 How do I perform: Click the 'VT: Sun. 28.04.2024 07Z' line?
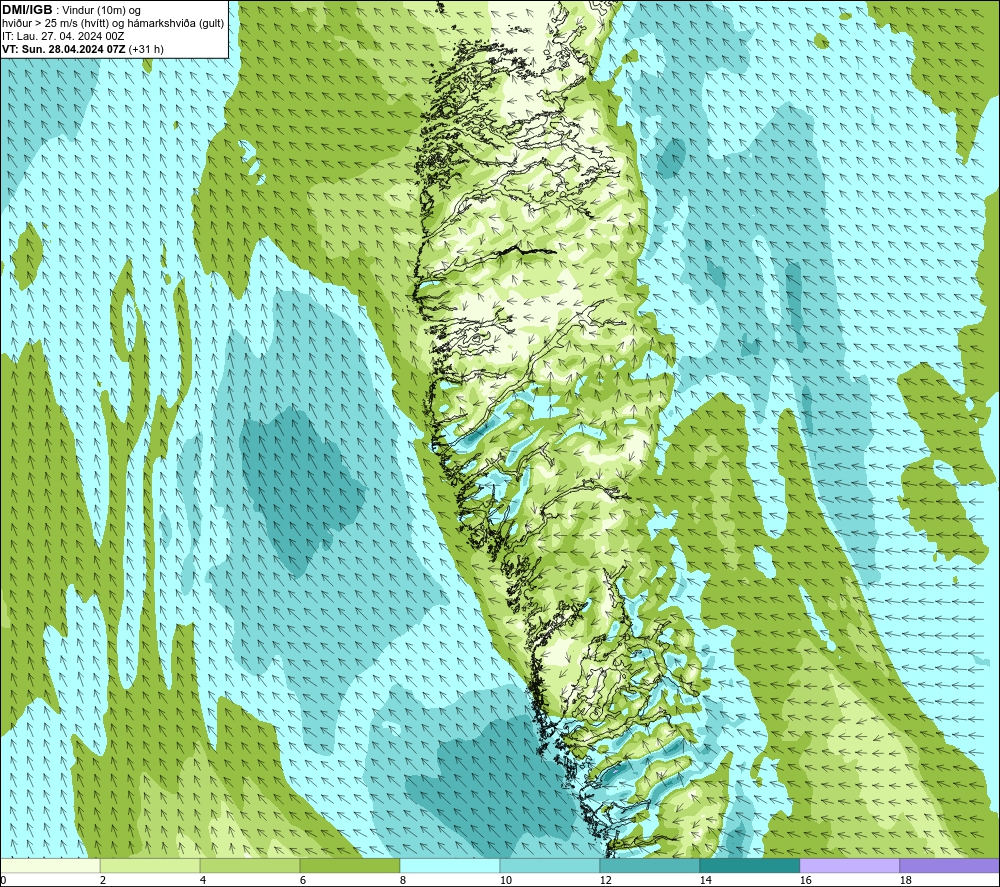(64, 49)
